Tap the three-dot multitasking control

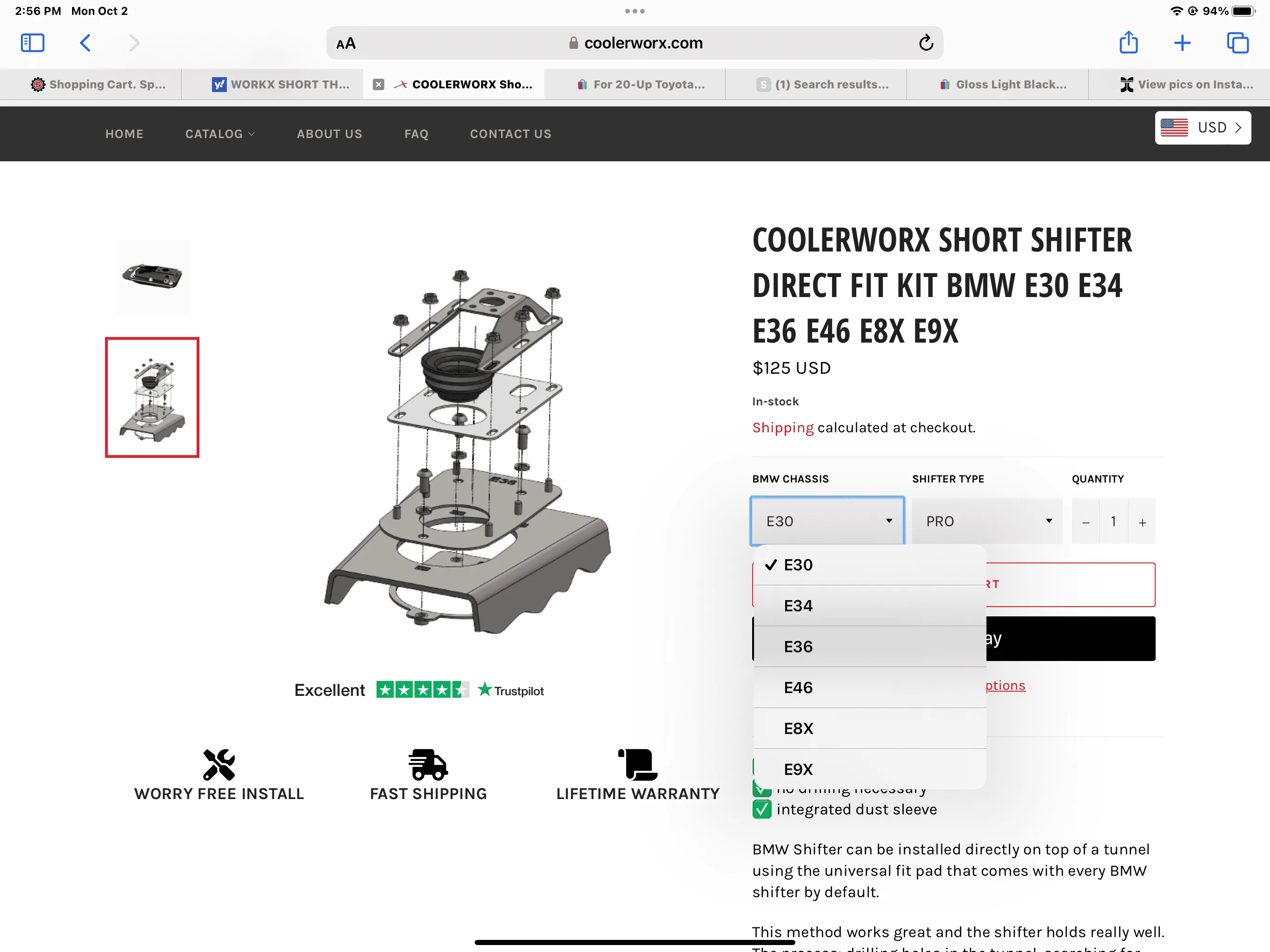pyautogui.click(x=635, y=11)
